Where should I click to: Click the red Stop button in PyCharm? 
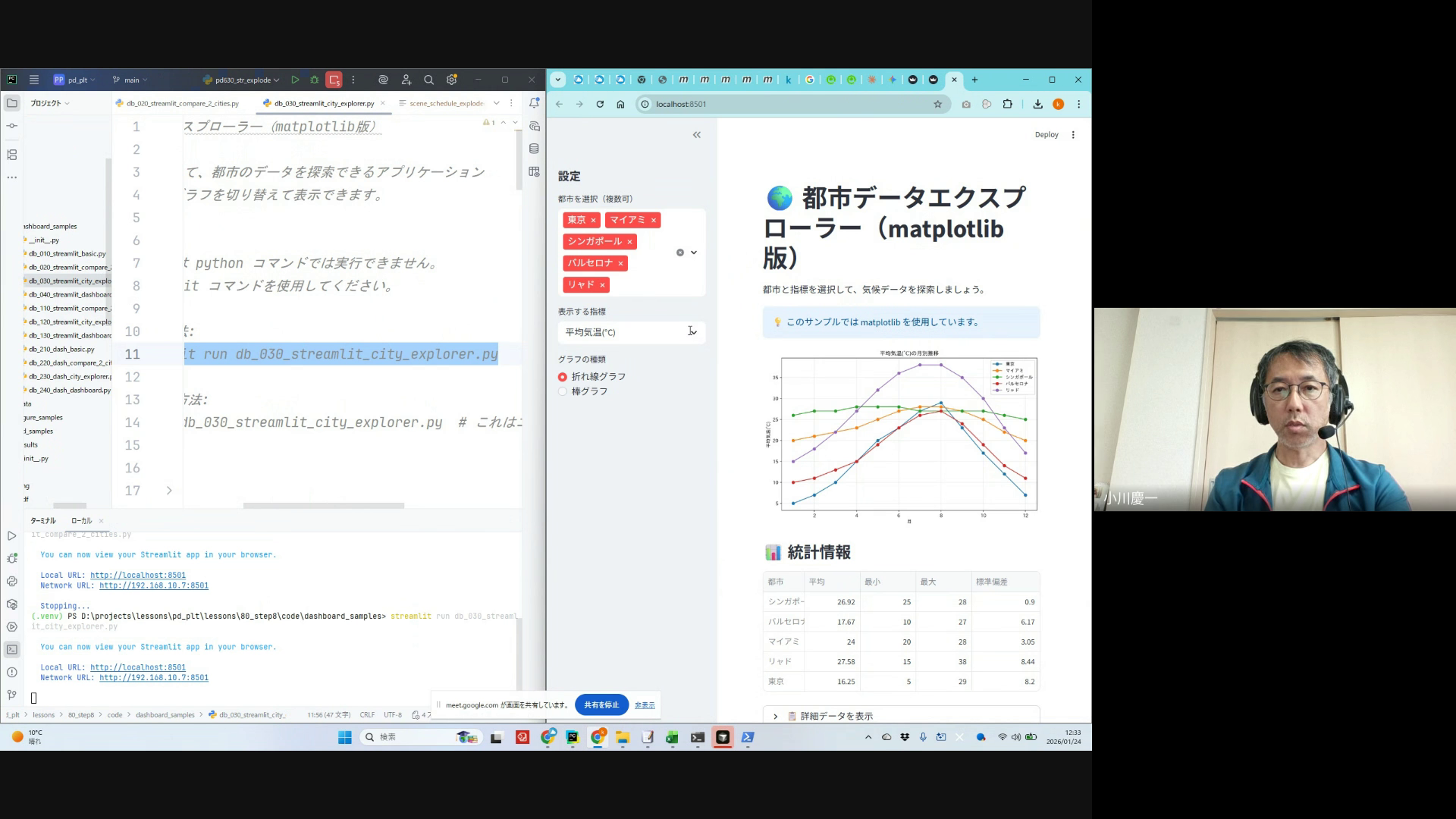pos(334,80)
